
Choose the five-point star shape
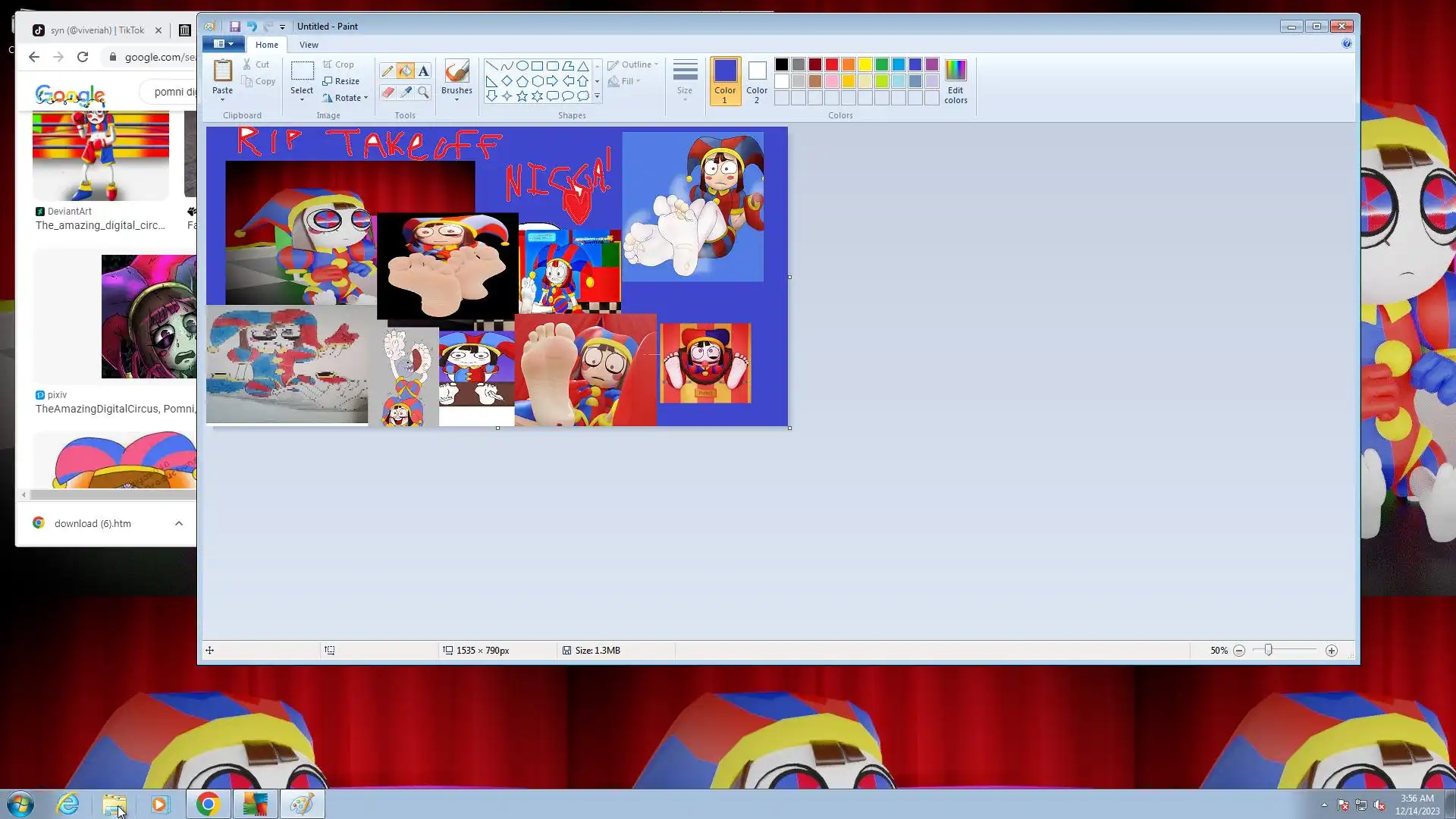click(x=522, y=96)
